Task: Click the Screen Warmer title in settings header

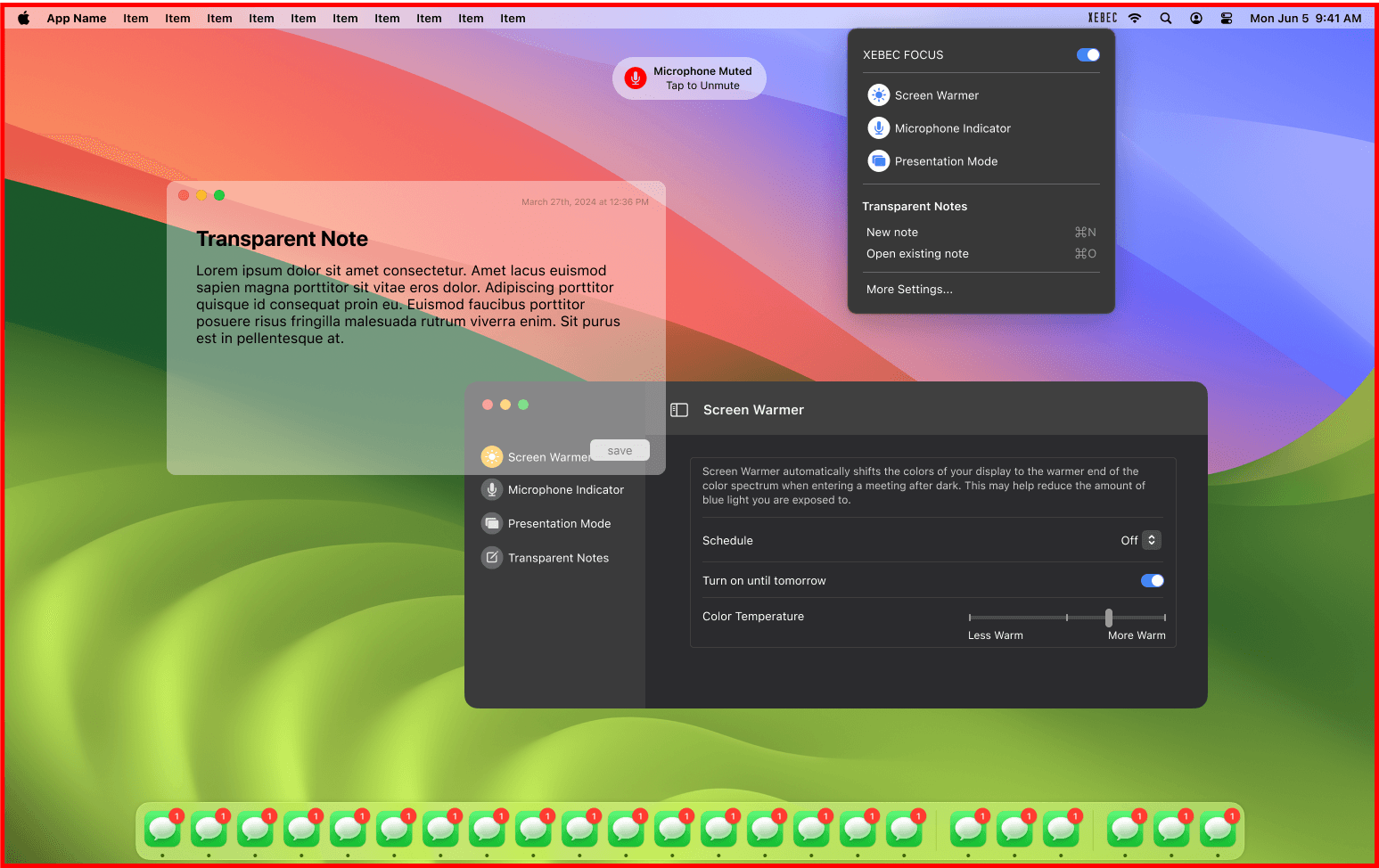Action: point(753,410)
